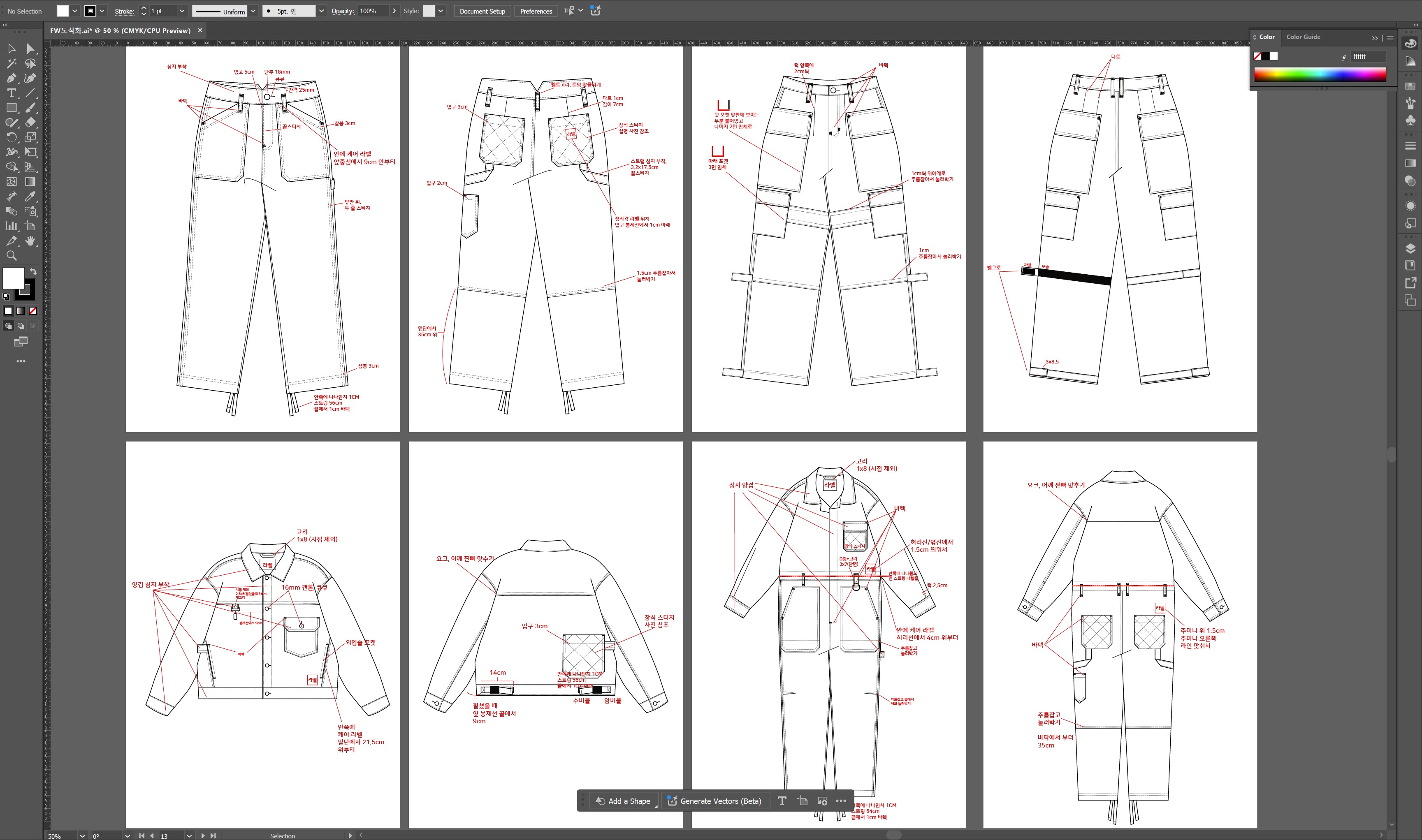The width and height of the screenshot is (1422, 840).
Task: Go to first artboard
Action: [x=142, y=835]
